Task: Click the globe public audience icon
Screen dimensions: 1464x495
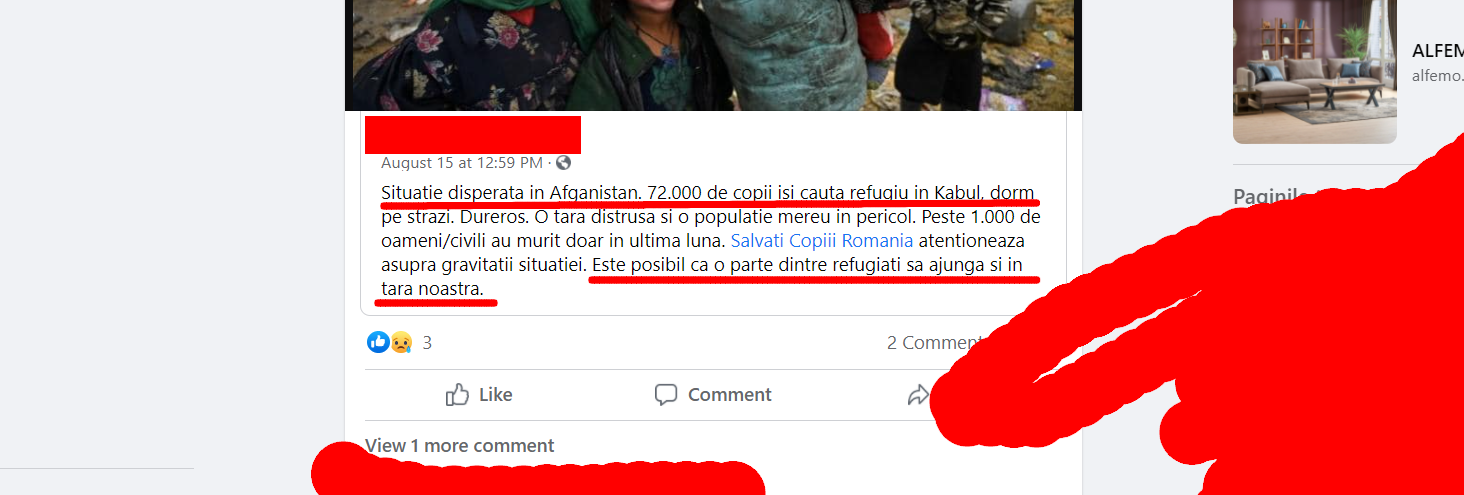Action: tap(563, 162)
